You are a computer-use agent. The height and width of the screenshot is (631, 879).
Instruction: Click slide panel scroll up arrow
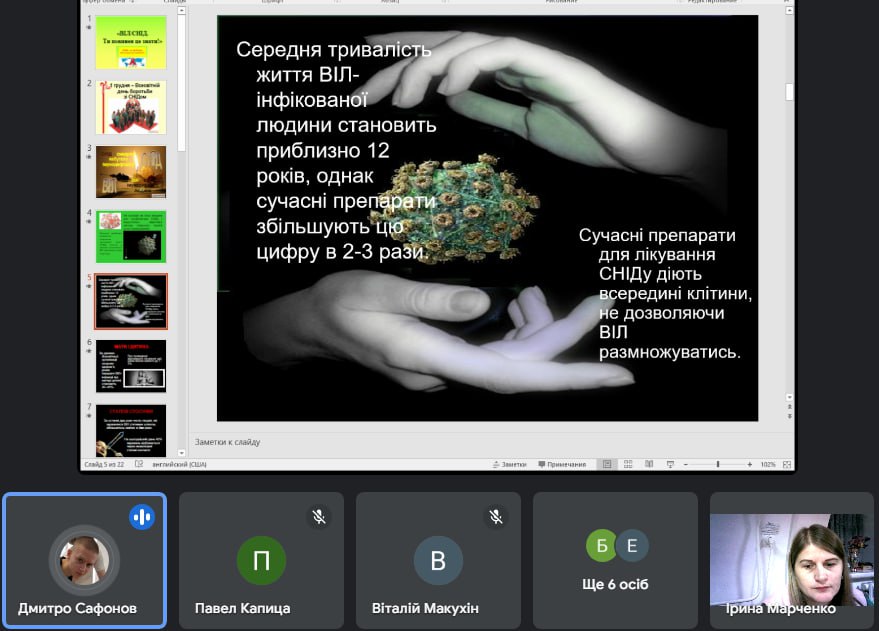tap(182, 11)
